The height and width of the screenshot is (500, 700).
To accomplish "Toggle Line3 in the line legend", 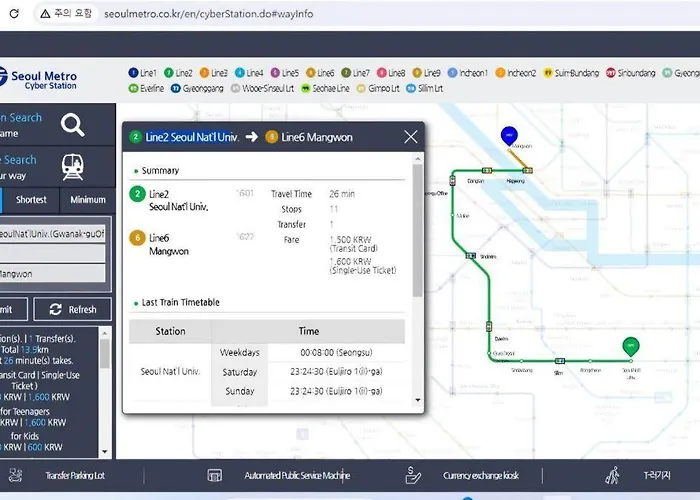I will (x=213, y=73).
